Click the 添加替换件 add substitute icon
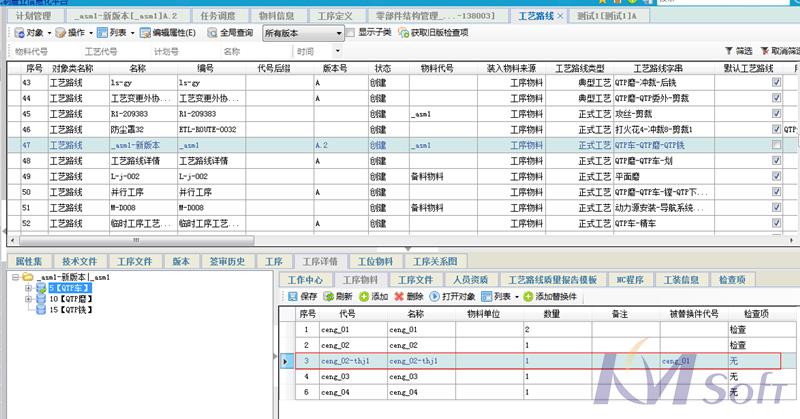Screen dimensions: 800x419 point(528,297)
